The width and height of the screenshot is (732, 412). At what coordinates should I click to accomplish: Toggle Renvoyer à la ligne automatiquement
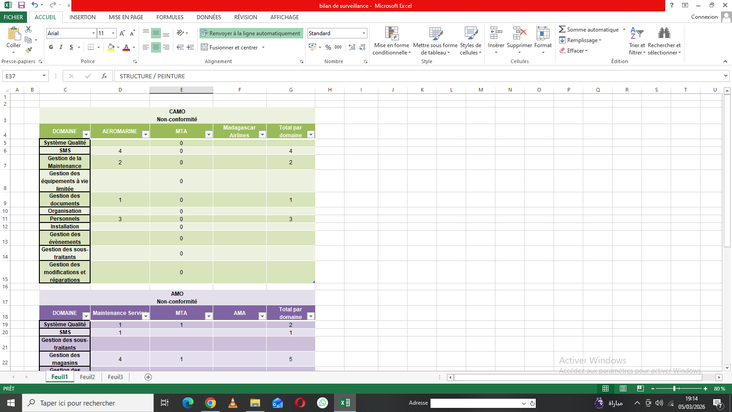[x=251, y=33]
